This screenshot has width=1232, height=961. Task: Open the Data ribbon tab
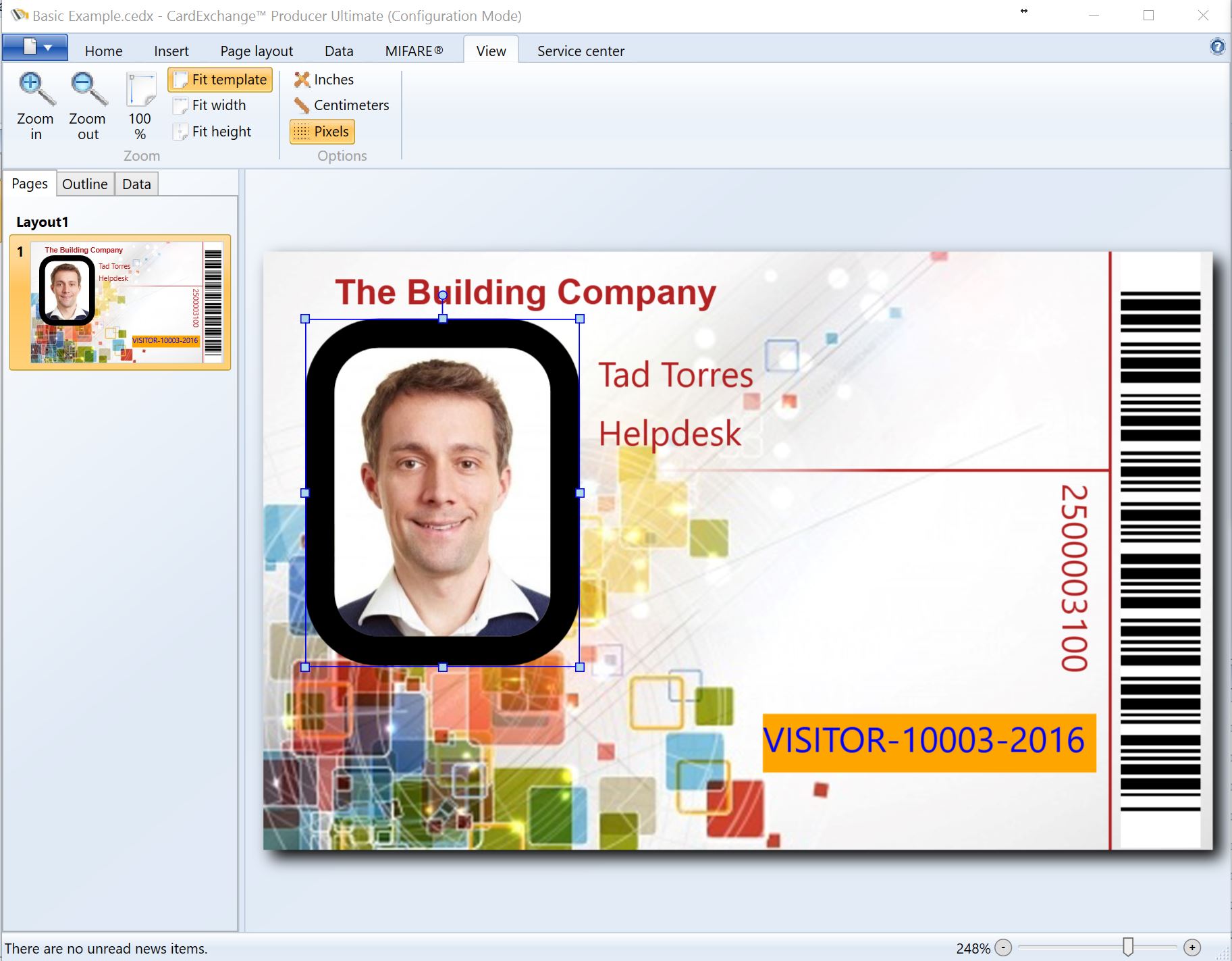[x=339, y=51]
